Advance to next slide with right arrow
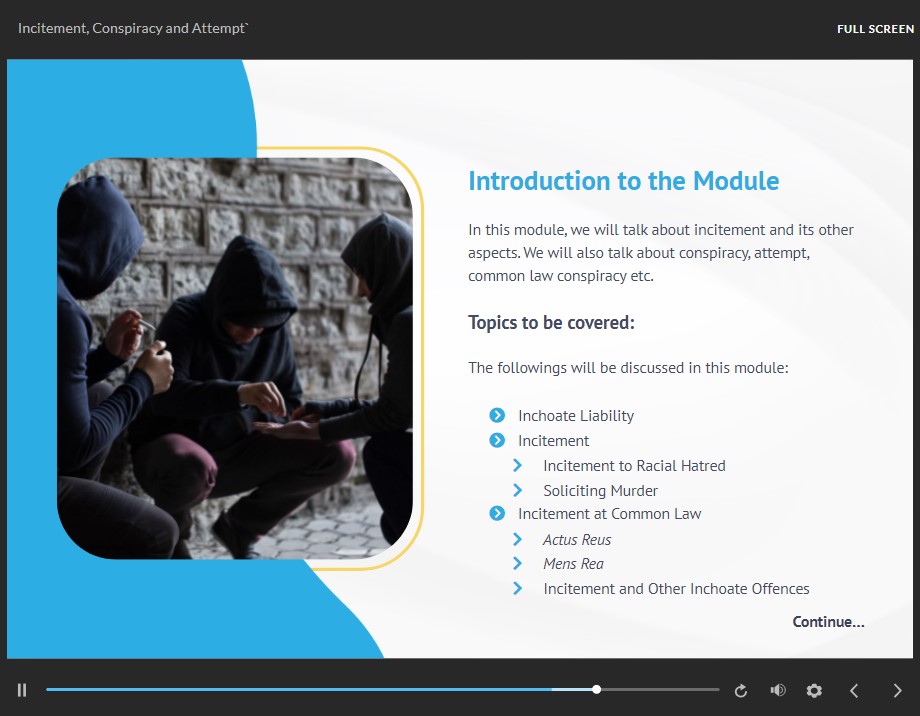 point(897,691)
